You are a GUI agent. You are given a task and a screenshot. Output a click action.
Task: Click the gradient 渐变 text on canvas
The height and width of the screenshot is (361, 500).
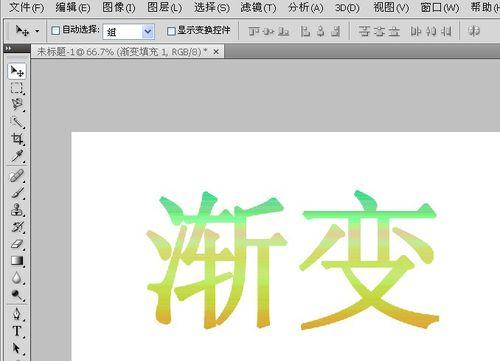point(292,260)
